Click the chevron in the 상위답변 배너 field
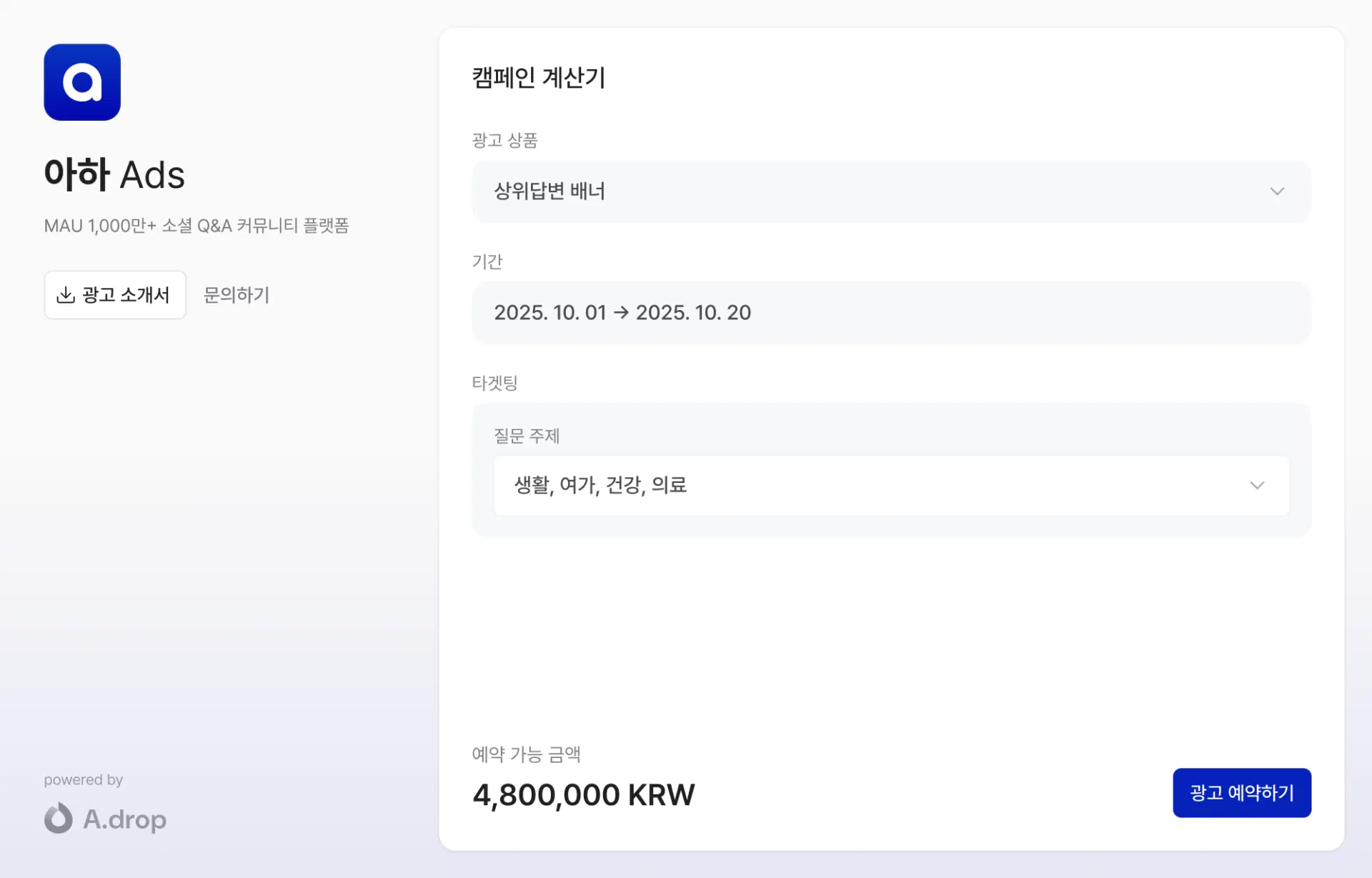This screenshot has width=1372, height=878. point(1277,191)
